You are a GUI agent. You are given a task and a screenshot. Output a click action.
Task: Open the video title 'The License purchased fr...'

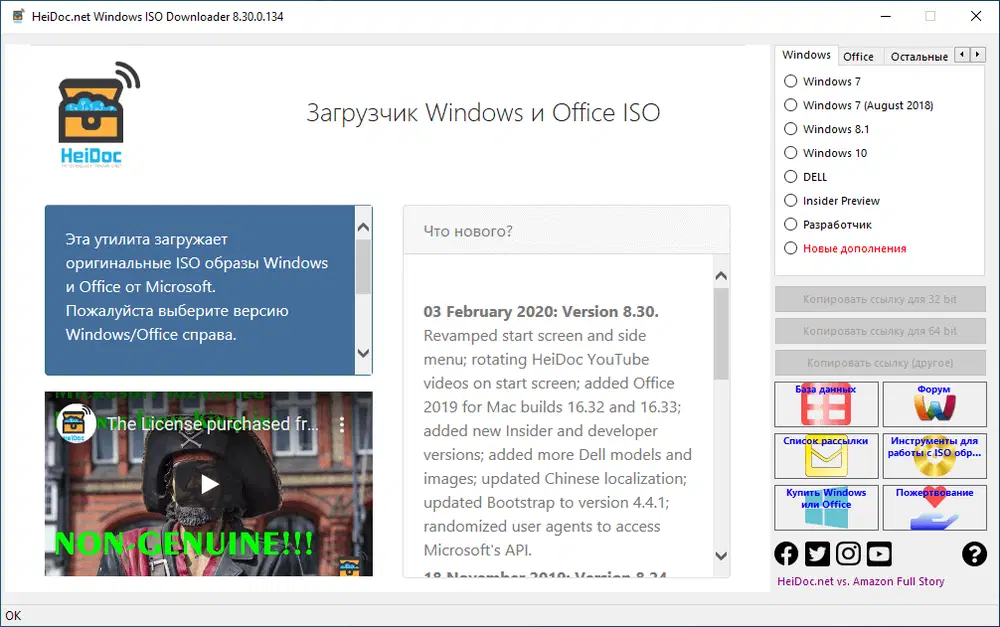212,424
